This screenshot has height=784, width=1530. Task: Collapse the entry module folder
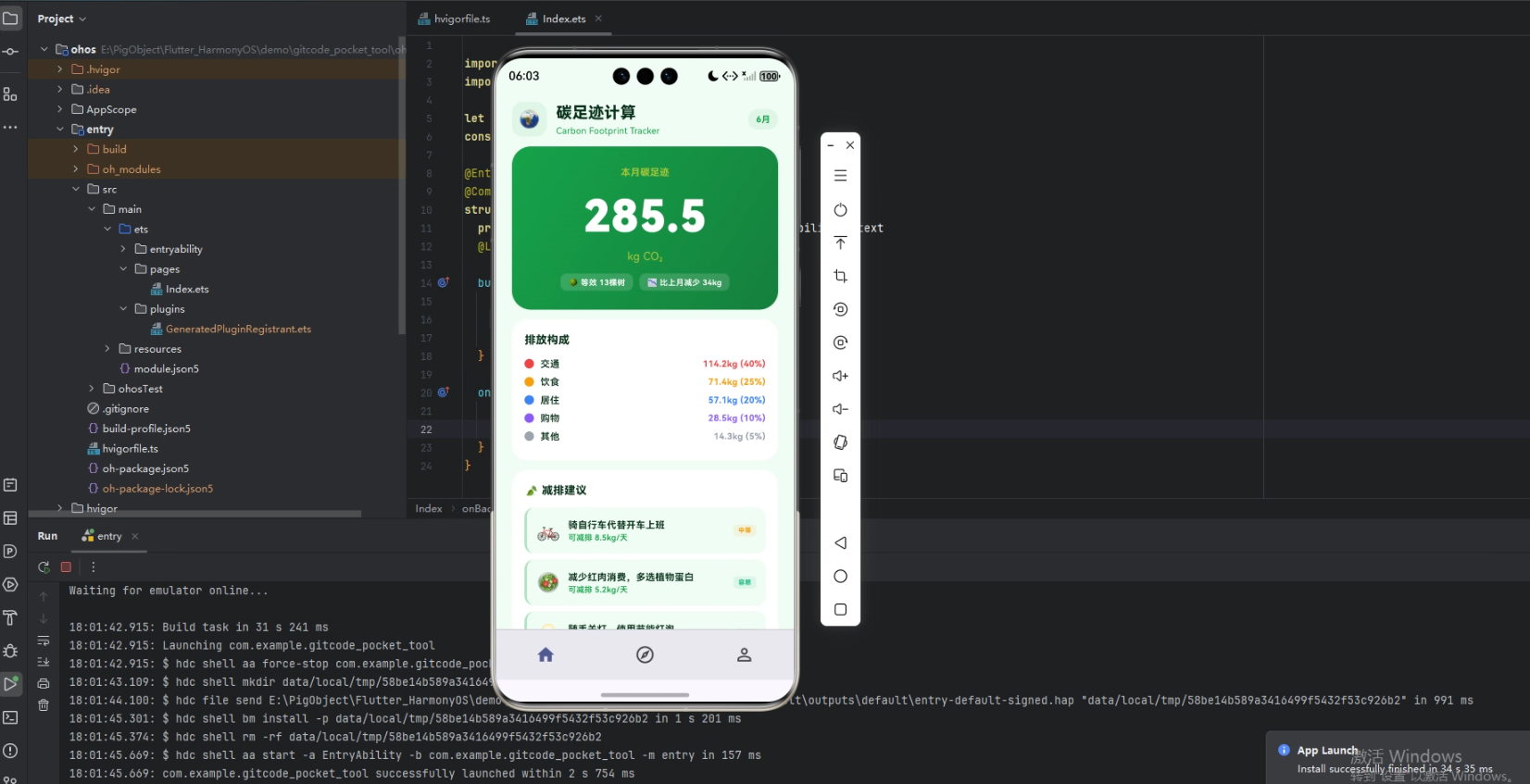click(x=60, y=130)
